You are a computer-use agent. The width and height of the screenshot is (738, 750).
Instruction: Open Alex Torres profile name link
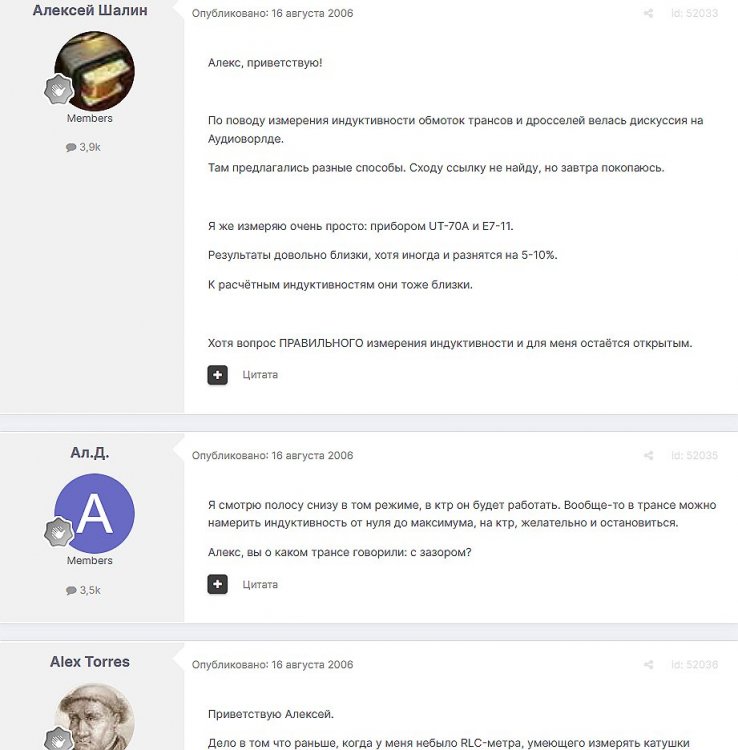[x=90, y=662]
